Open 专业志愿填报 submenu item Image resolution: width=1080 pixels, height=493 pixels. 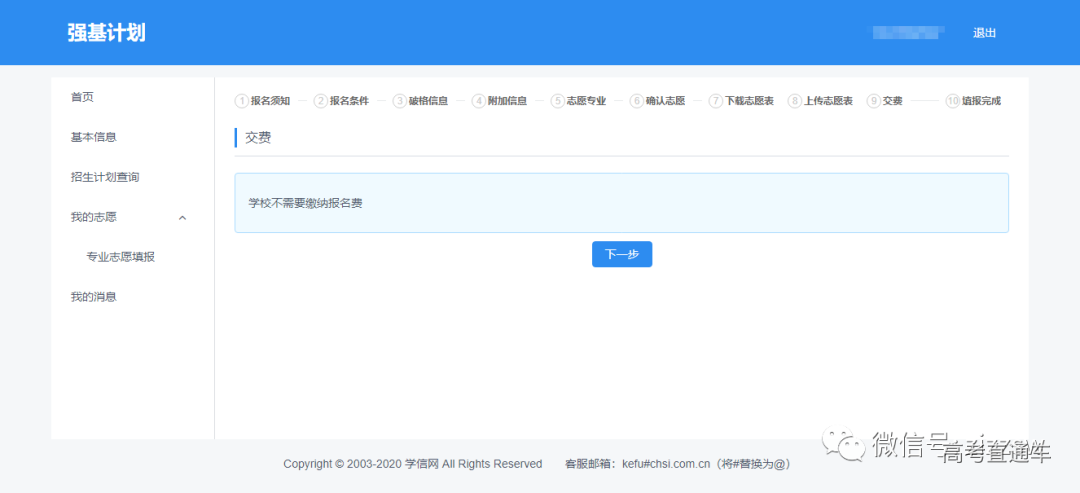(121, 257)
